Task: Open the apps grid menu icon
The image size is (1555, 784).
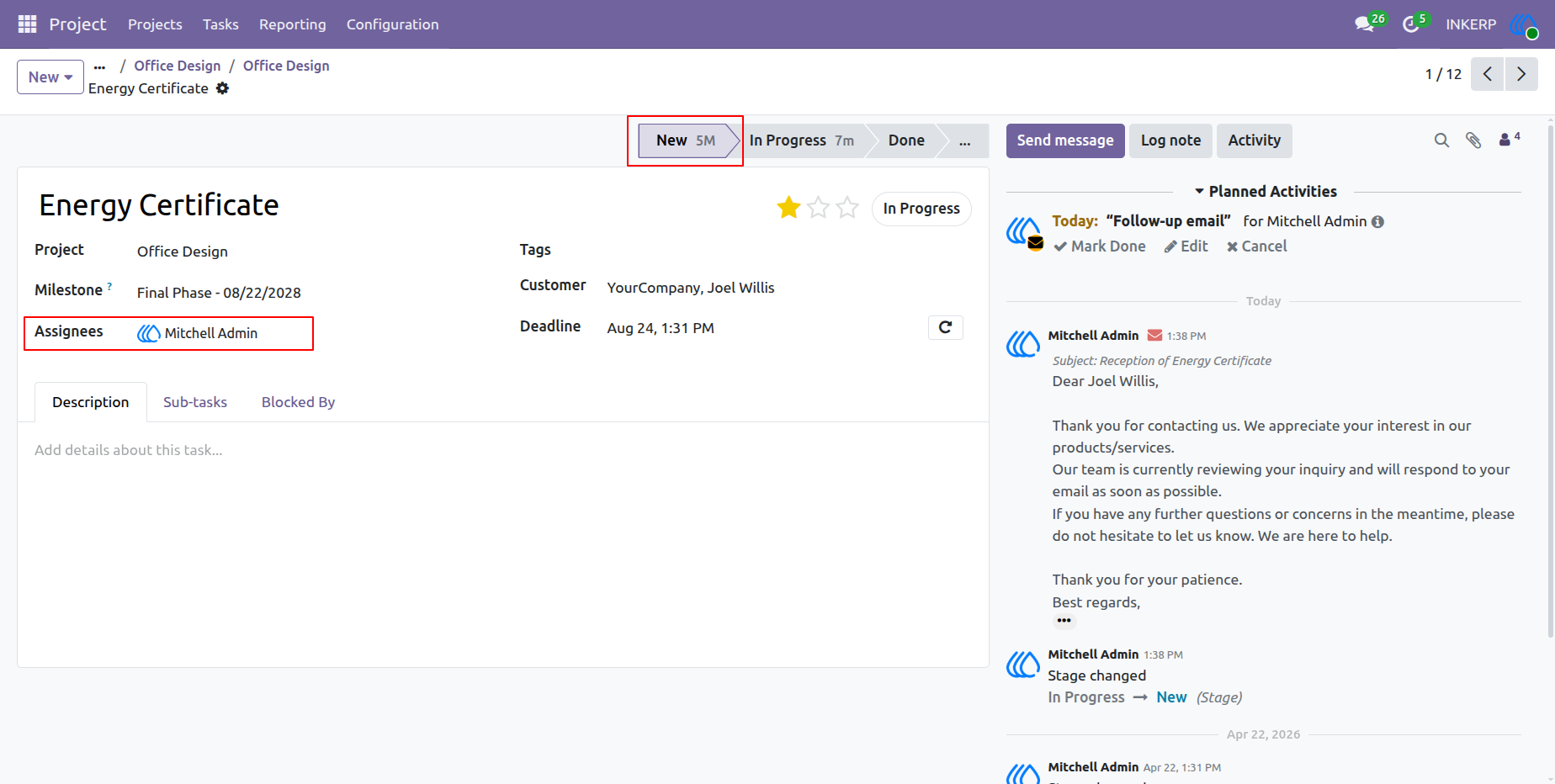Action: 27,24
